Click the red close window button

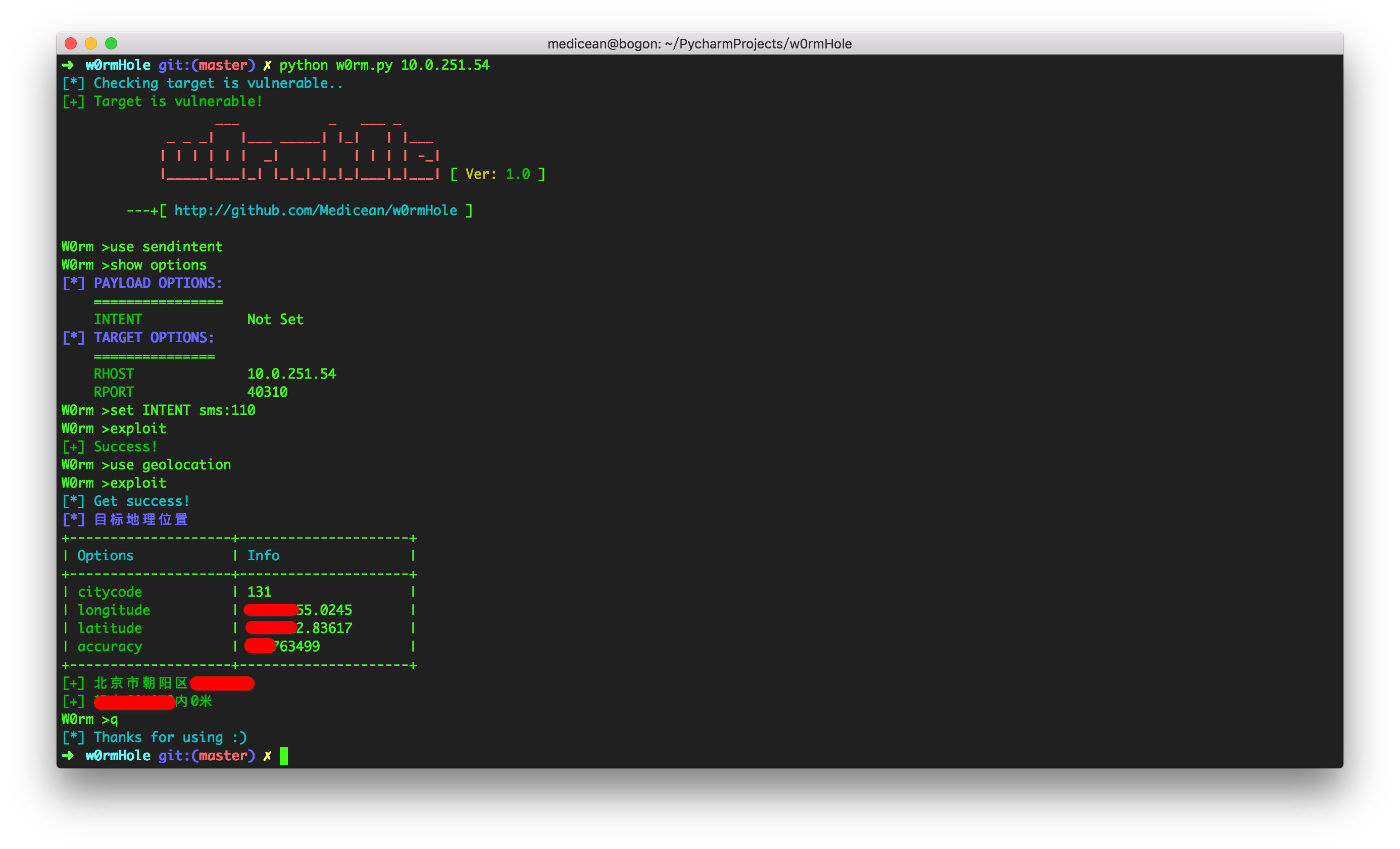[71, 44]
